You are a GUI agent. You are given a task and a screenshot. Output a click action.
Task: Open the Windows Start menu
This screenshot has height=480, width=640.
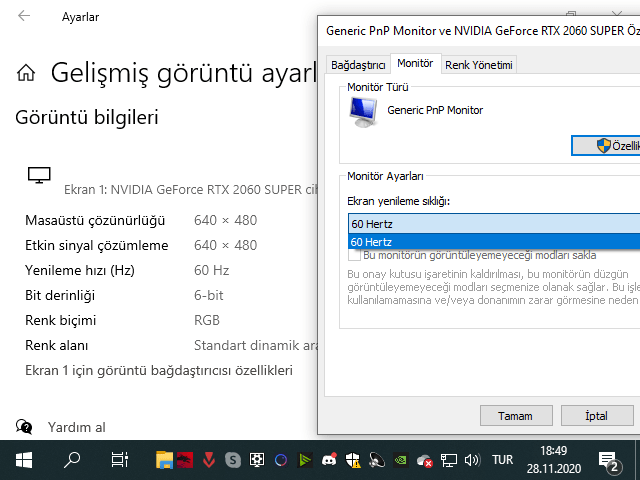tap(24, 460)
